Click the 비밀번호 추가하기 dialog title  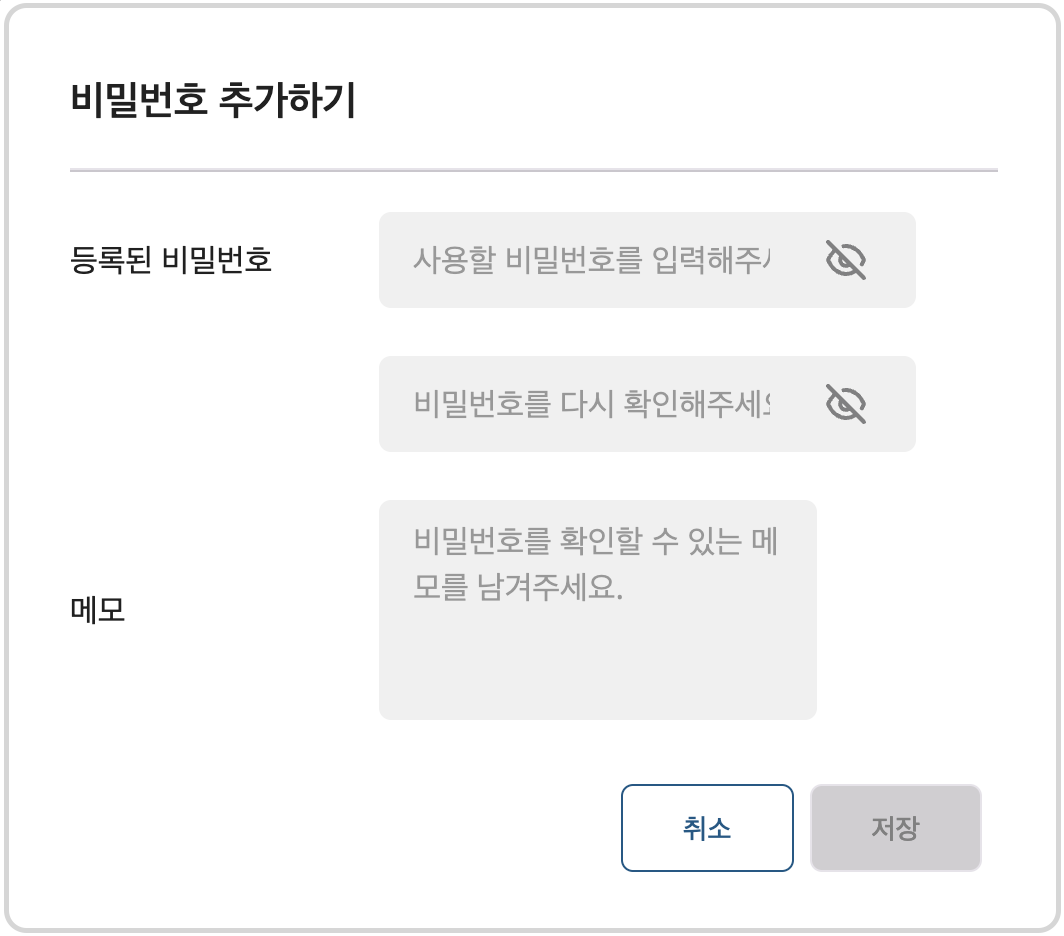click(213, 100)
